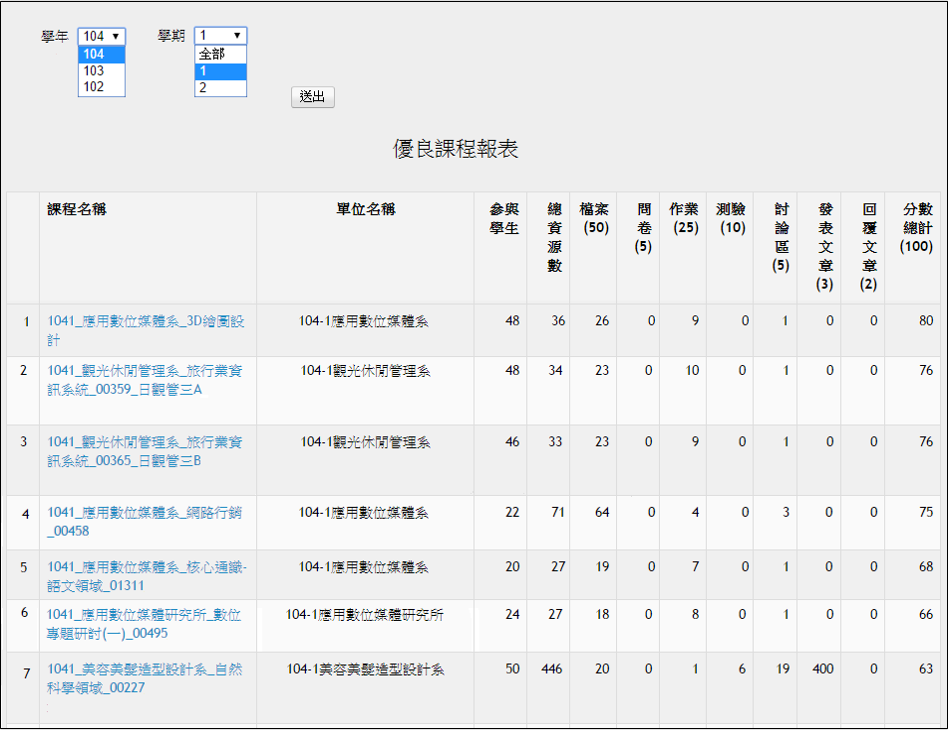Viewport: 948px width, 730px height.
Task: Click the 分數總計 (100) column header
Action: pos(917,227)
